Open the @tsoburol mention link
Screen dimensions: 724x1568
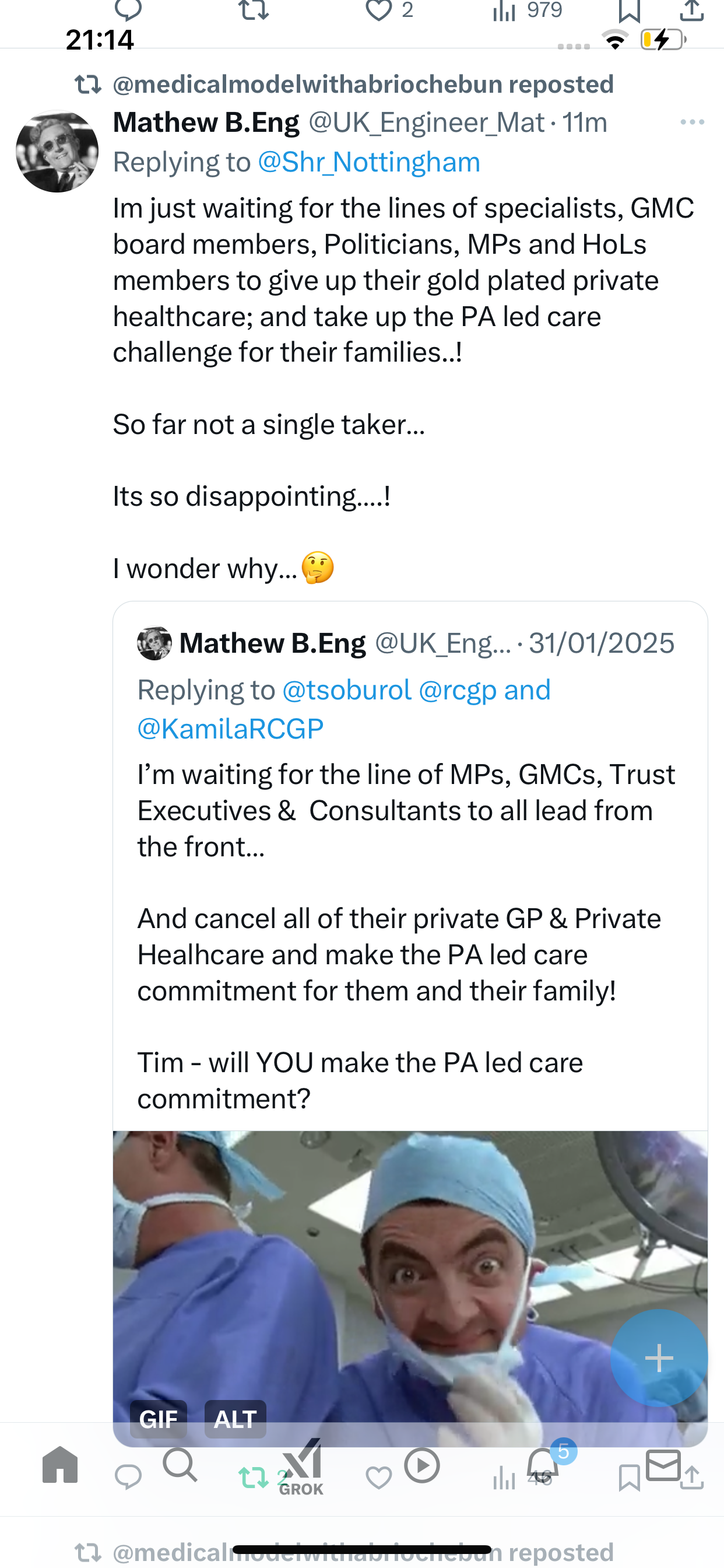tap(347, 689)
